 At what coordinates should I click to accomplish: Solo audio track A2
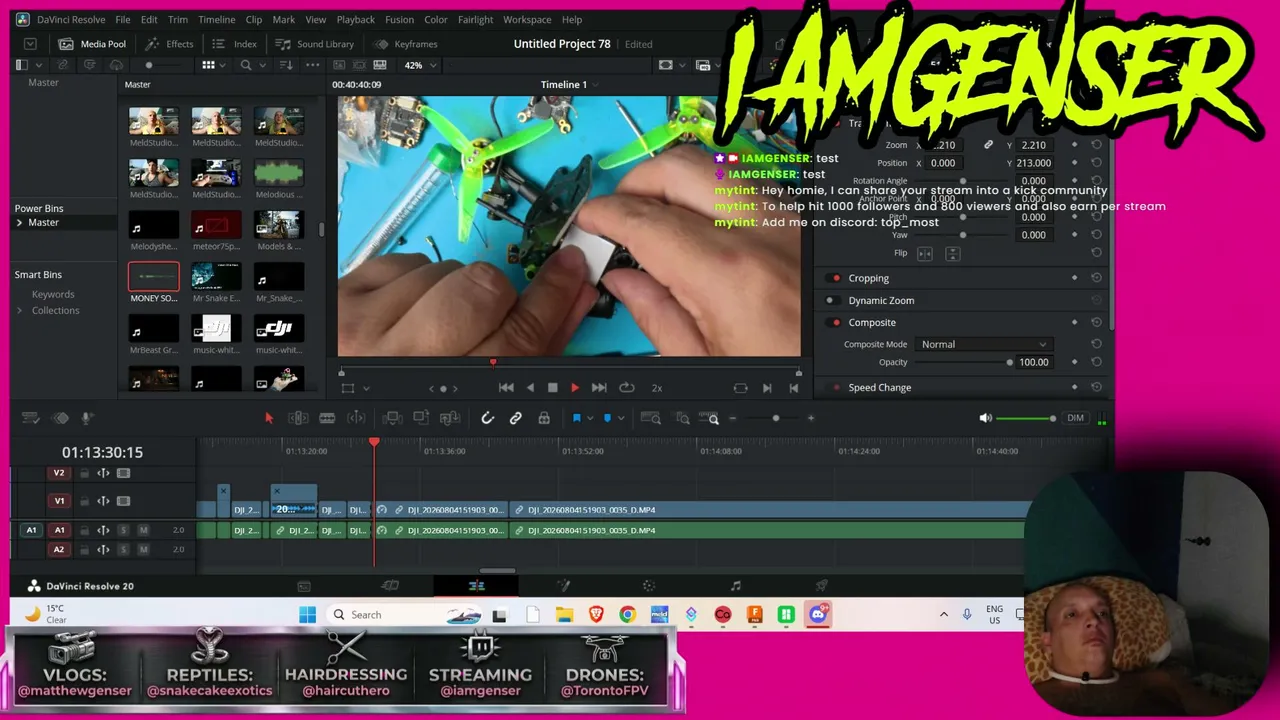123,549
